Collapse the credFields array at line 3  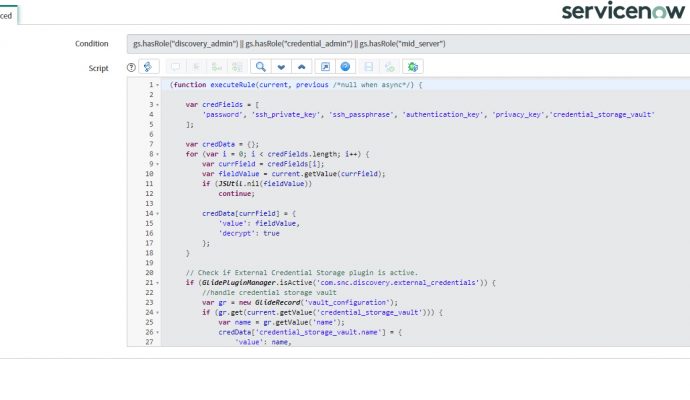(157, 105)
